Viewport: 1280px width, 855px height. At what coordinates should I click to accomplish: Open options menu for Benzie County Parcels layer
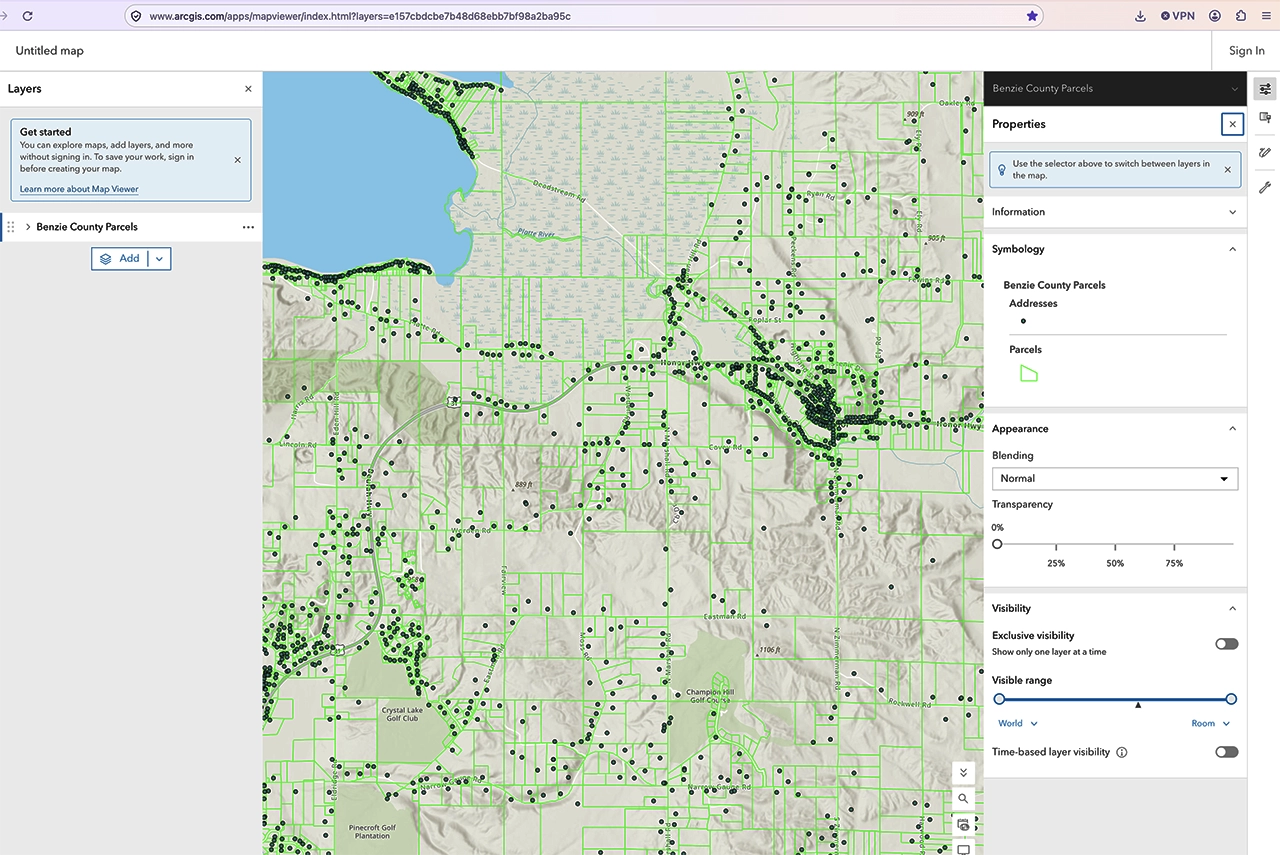[x=248, y=227]
